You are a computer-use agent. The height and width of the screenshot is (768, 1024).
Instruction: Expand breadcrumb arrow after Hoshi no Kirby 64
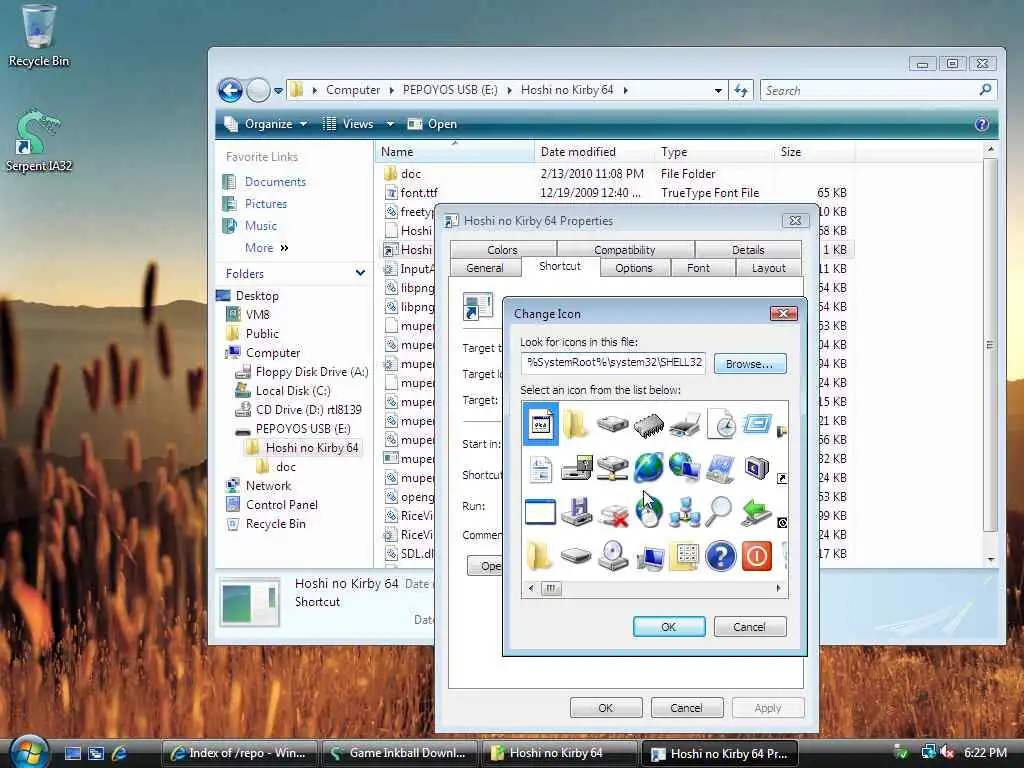pos(626,90)
